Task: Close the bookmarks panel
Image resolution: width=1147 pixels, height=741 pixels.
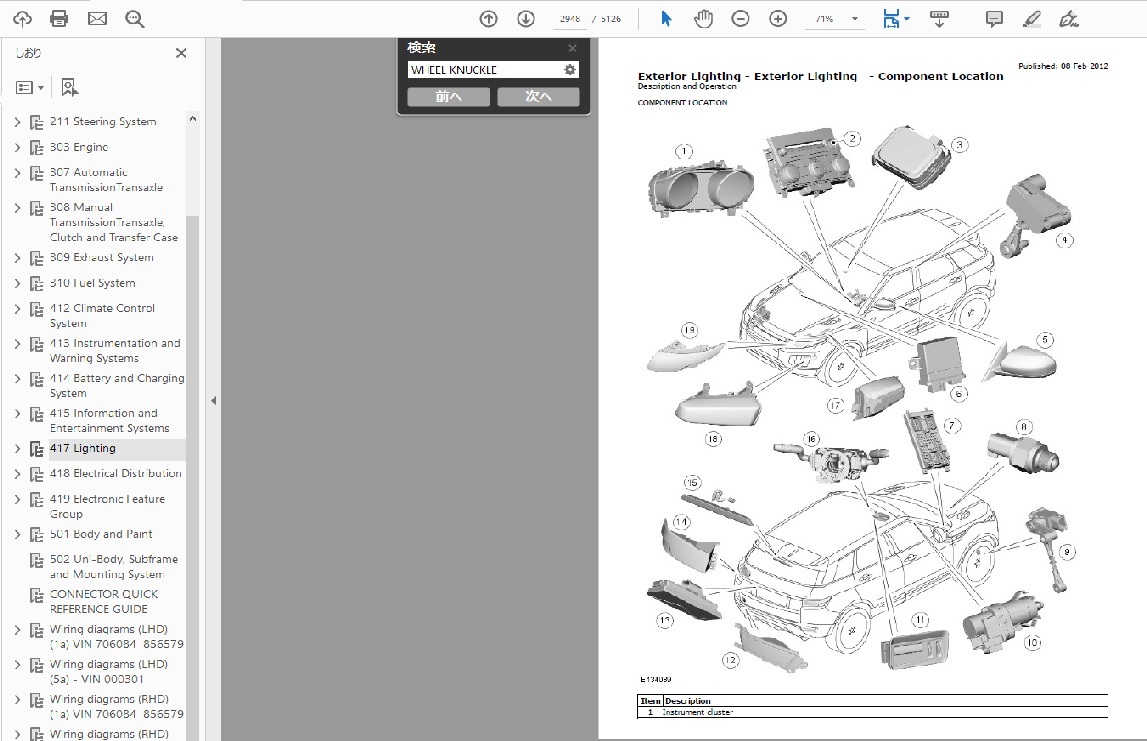Action: pyautogui.click(x=181, y=53)
